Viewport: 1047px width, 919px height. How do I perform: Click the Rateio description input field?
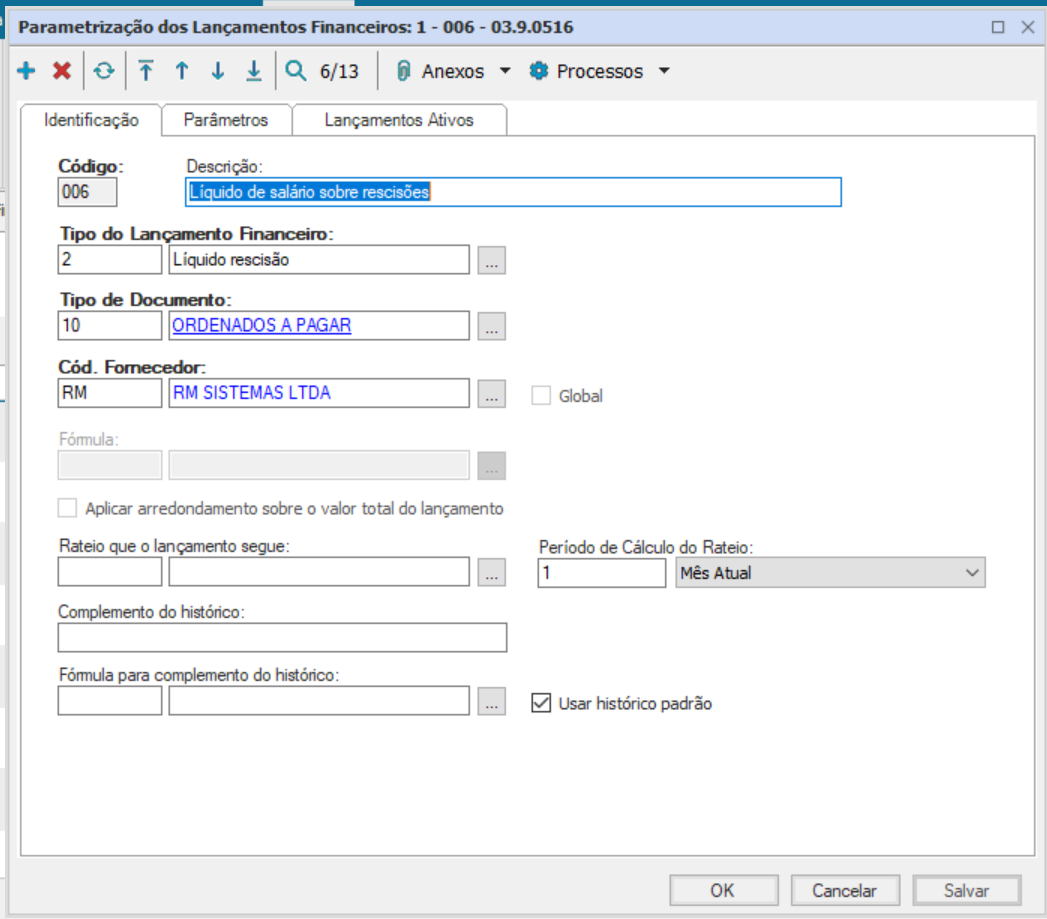pos(319,572)
